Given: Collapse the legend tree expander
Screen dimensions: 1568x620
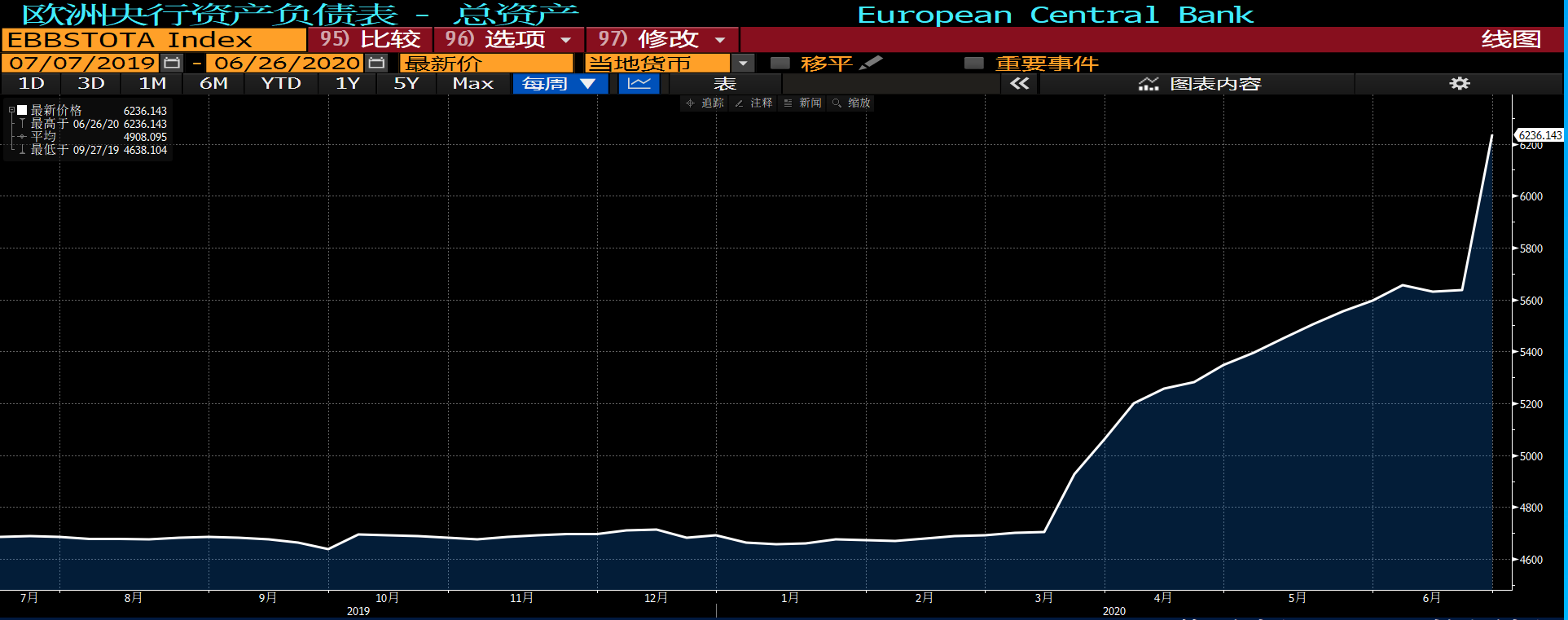Looking at the screenshot, I should 11,110.
